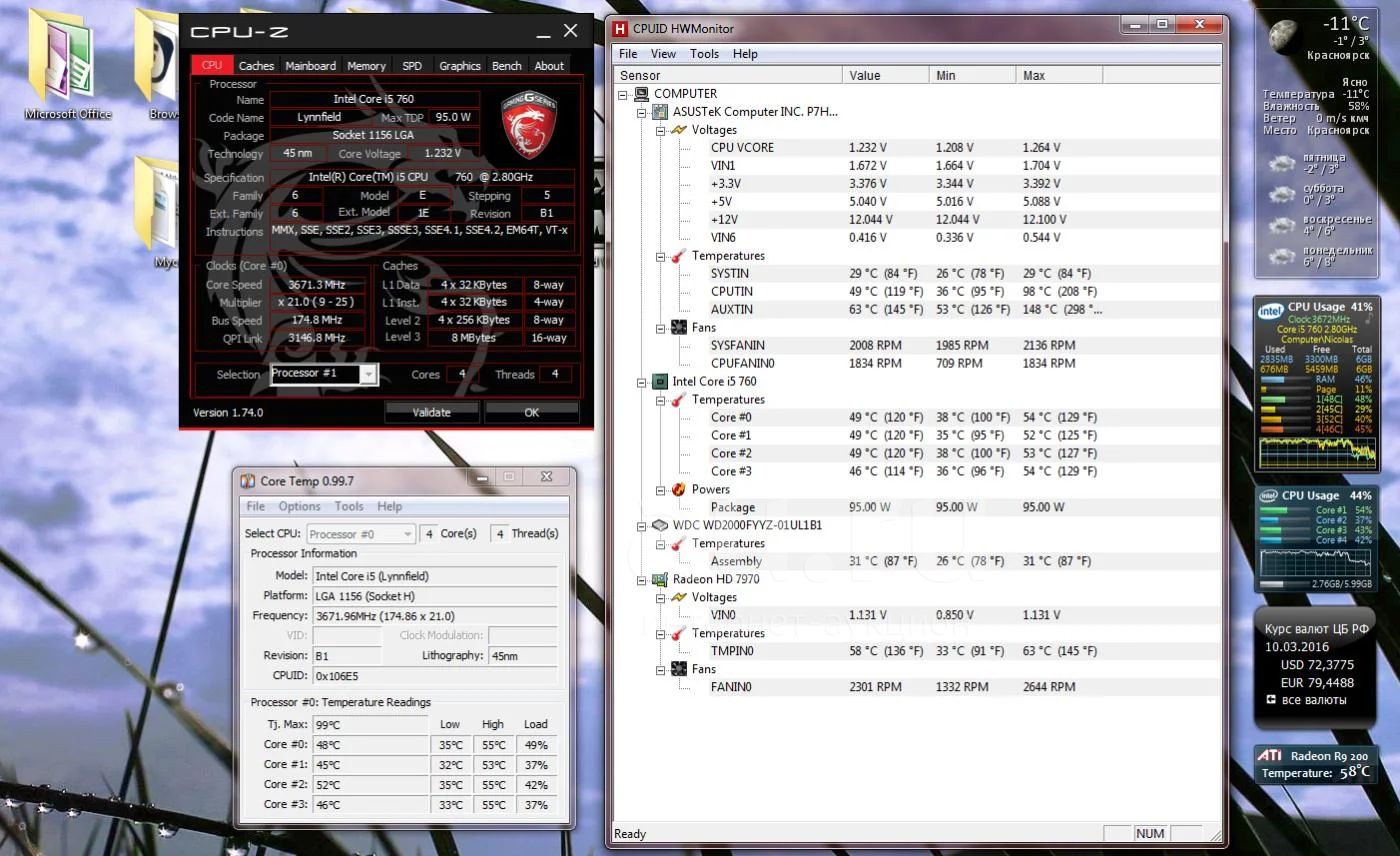This screenshot has width=1400, height=856.
Task: Collapse the Intel Core i5 760 node
Action: [642, 383]
